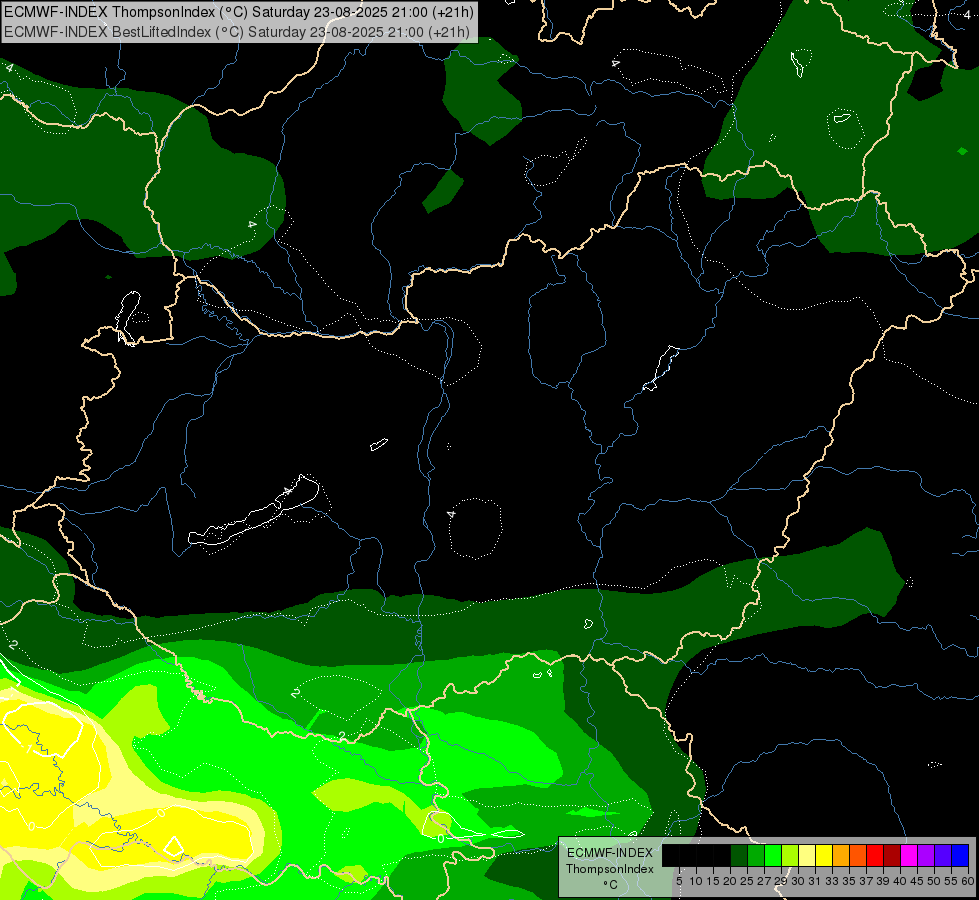Click the BestLiftedIndex title line at top
Screen dimensions: 979x900
[237, 32]
